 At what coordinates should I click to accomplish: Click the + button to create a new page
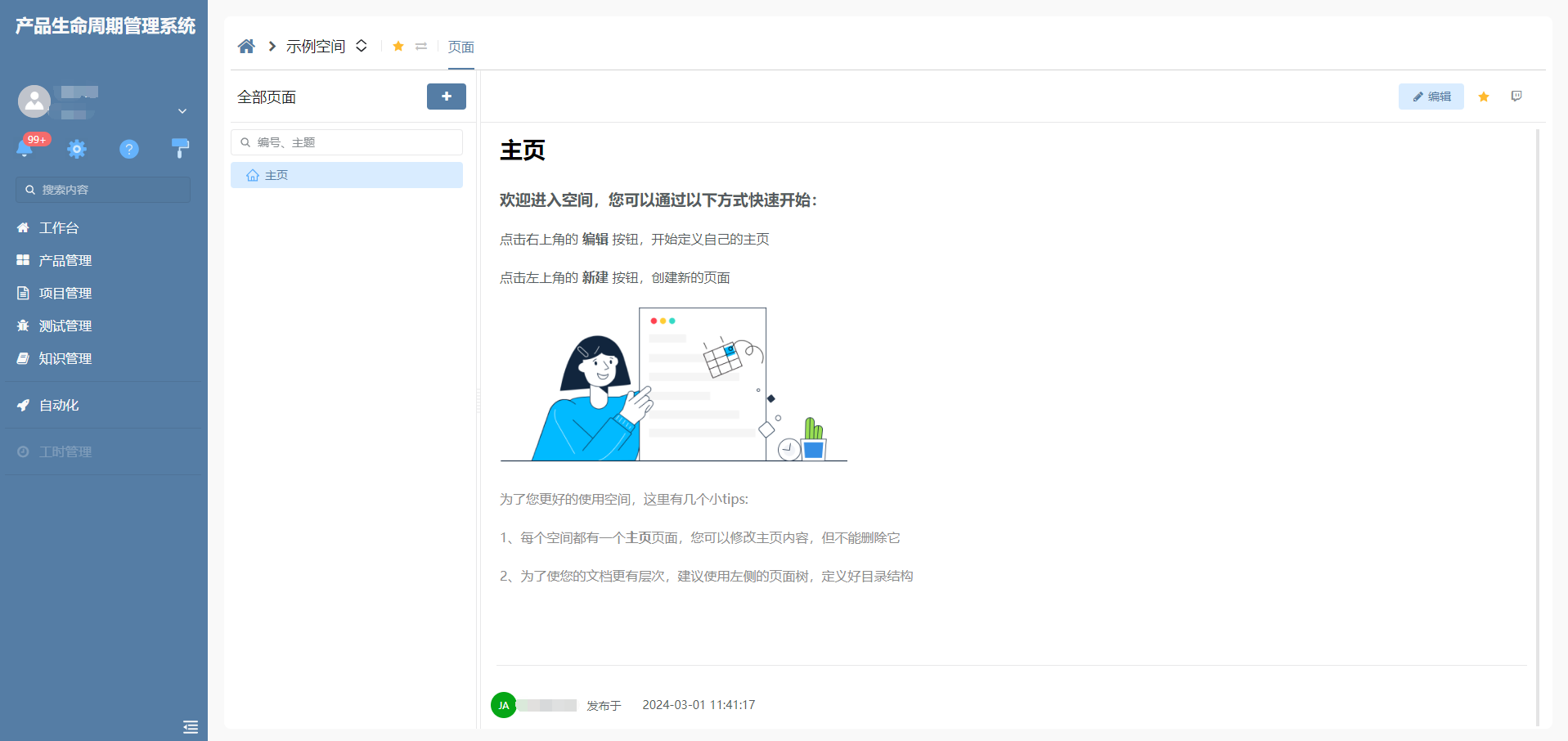click(446, 97)
